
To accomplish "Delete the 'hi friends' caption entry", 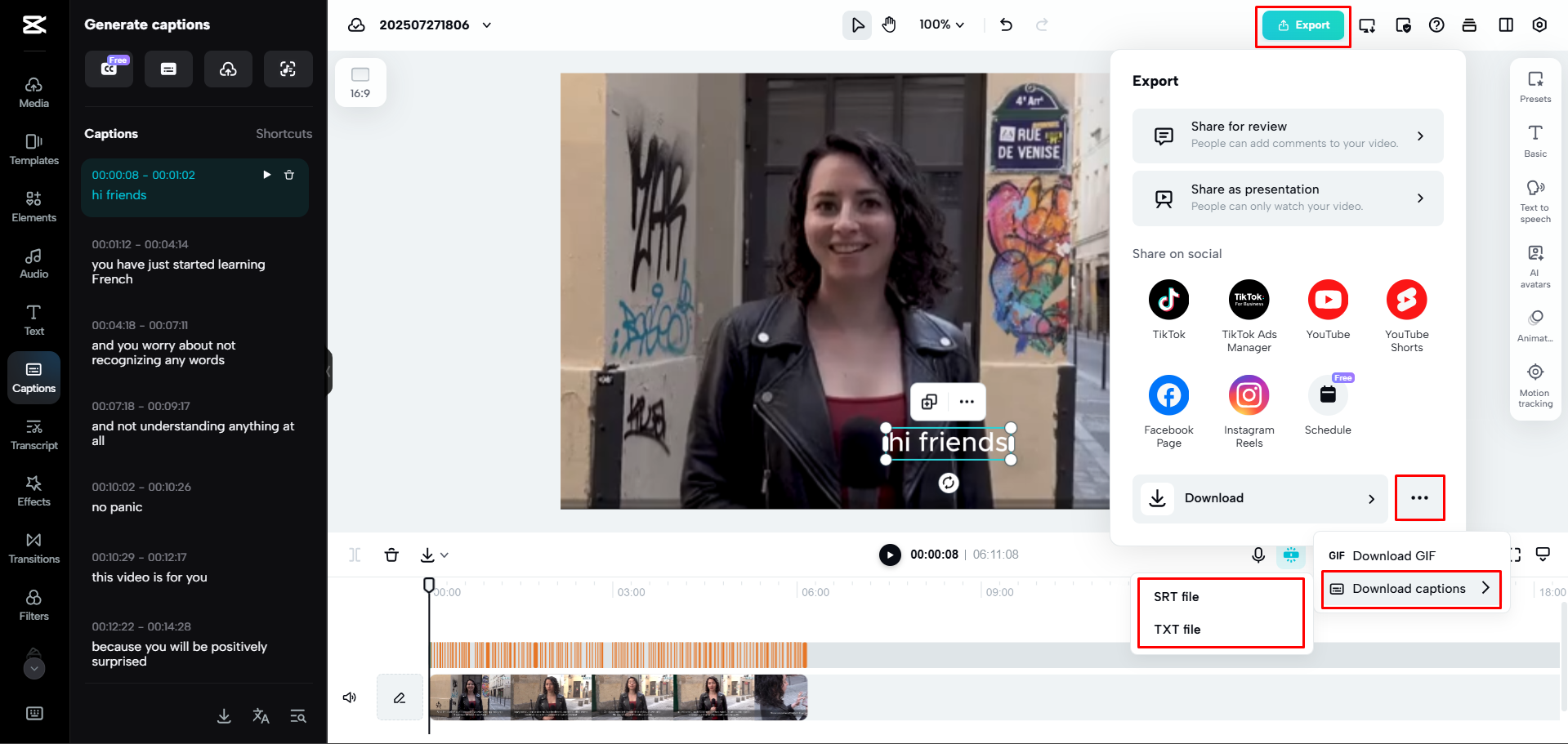I will pyautogui.click(x=289, y=175).
